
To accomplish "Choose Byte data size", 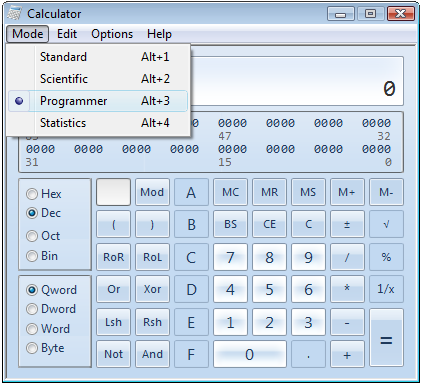I will point(45,348).
